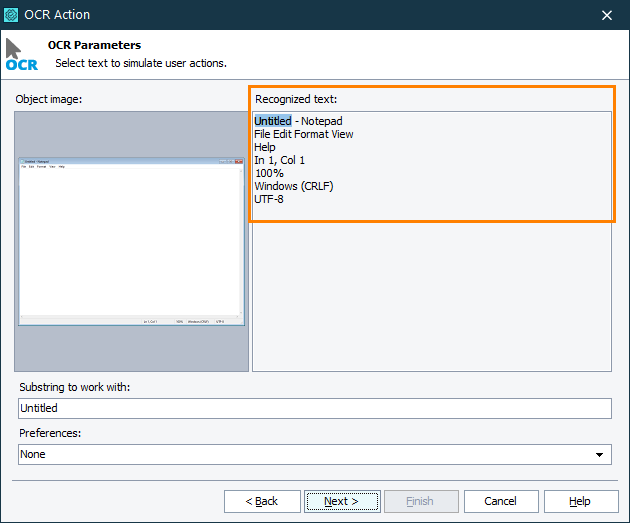Click the word File in recognized text
The height and width of the screenshot is (523, 630).
click(x=262, y=134)
